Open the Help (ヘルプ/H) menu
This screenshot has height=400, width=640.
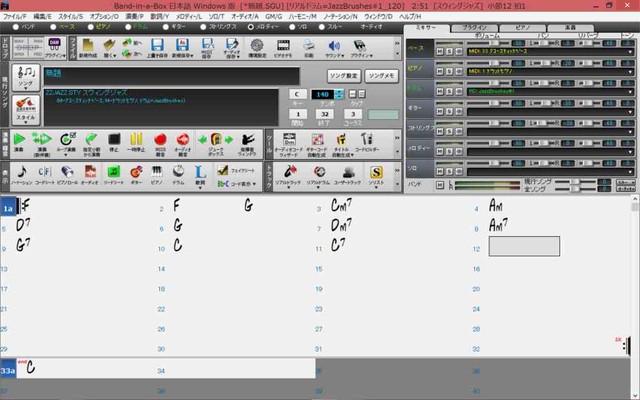[410, 17]
